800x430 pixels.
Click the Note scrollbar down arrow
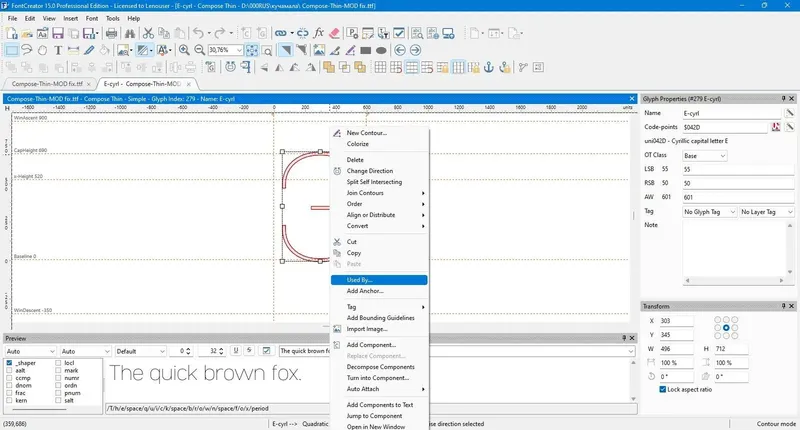(790, 272)
